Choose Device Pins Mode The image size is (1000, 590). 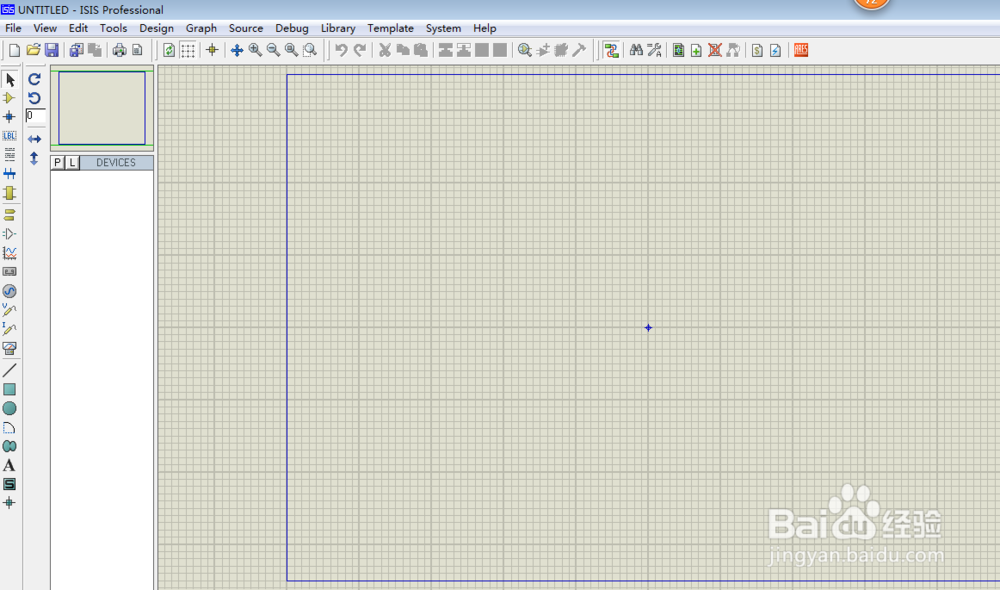[10, 234]
